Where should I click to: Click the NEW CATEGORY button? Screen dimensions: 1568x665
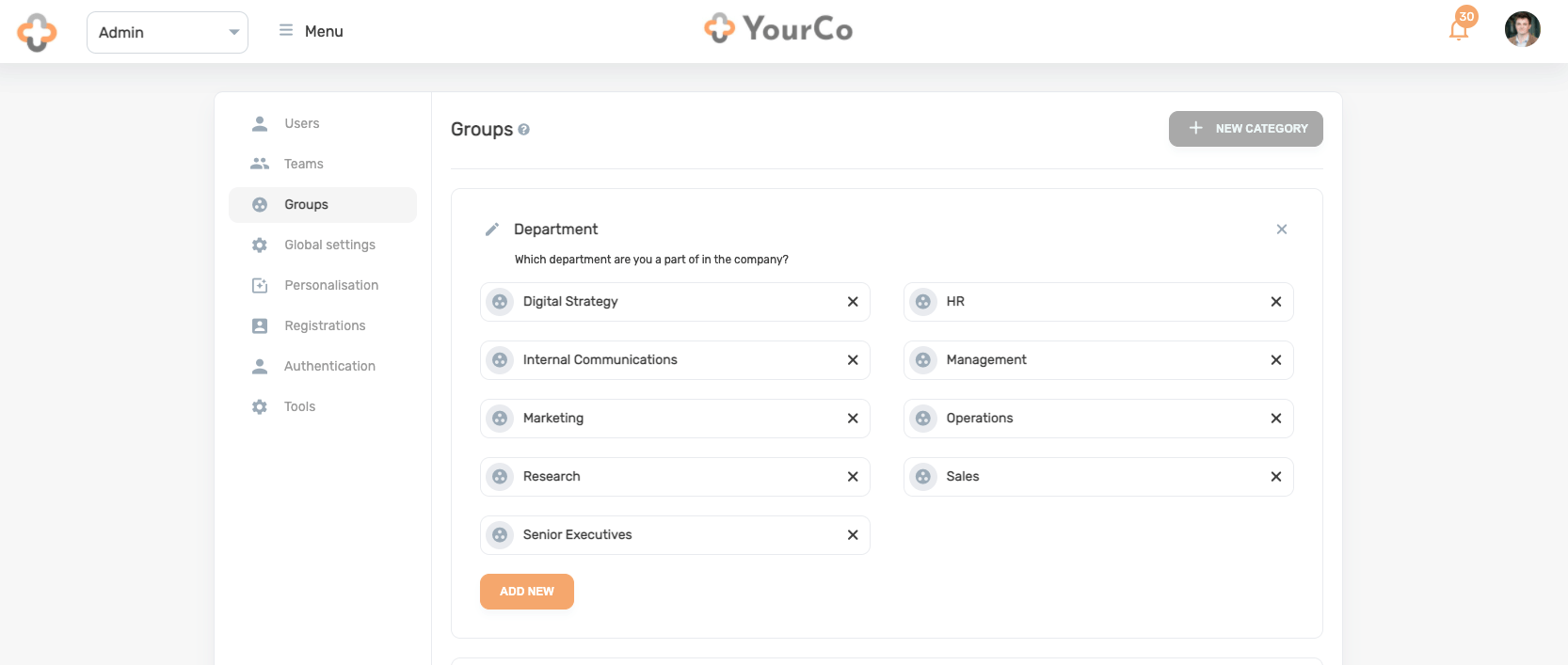click(x=1245, y=129)
